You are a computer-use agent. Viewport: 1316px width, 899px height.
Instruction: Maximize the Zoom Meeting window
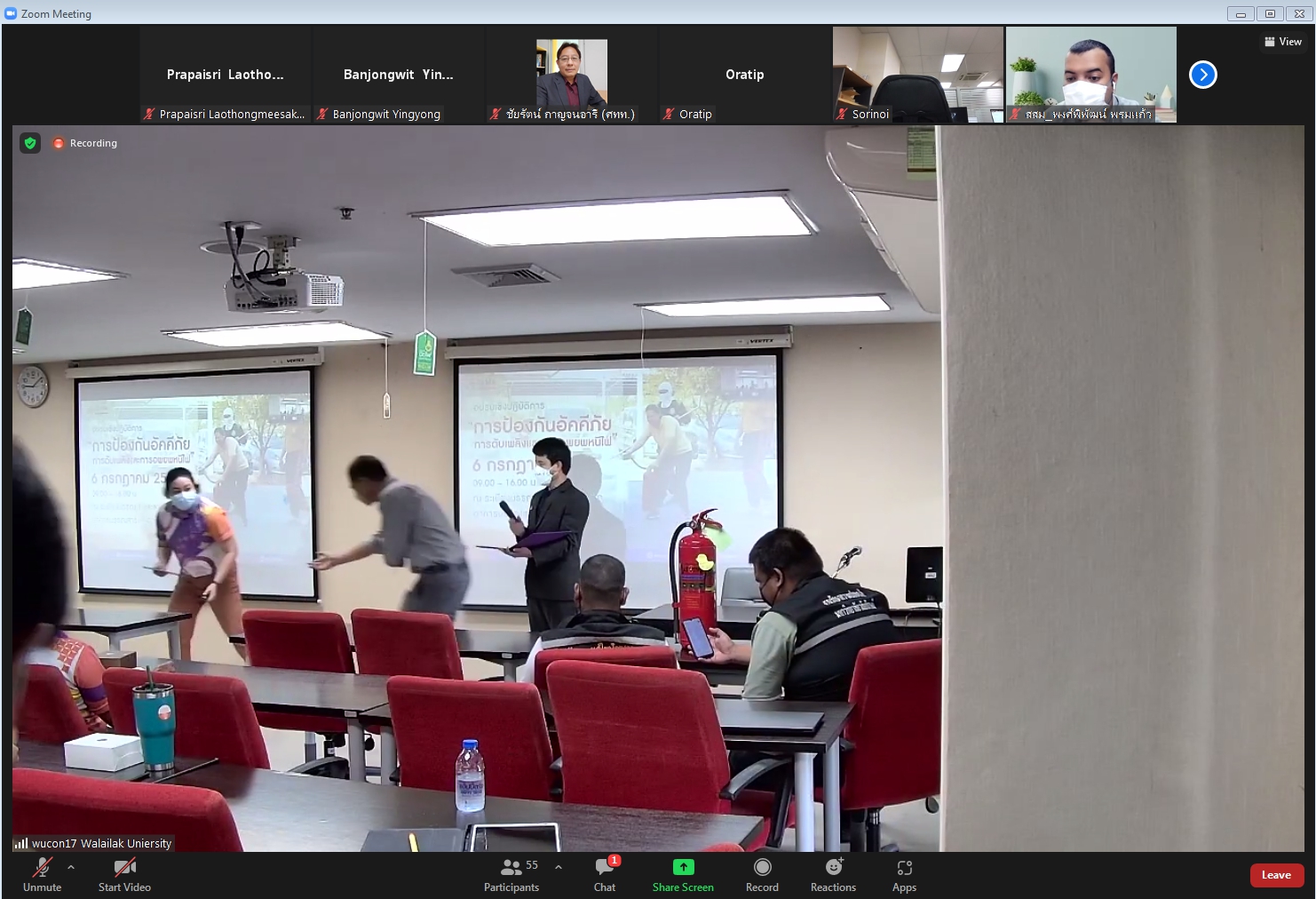1270,13
